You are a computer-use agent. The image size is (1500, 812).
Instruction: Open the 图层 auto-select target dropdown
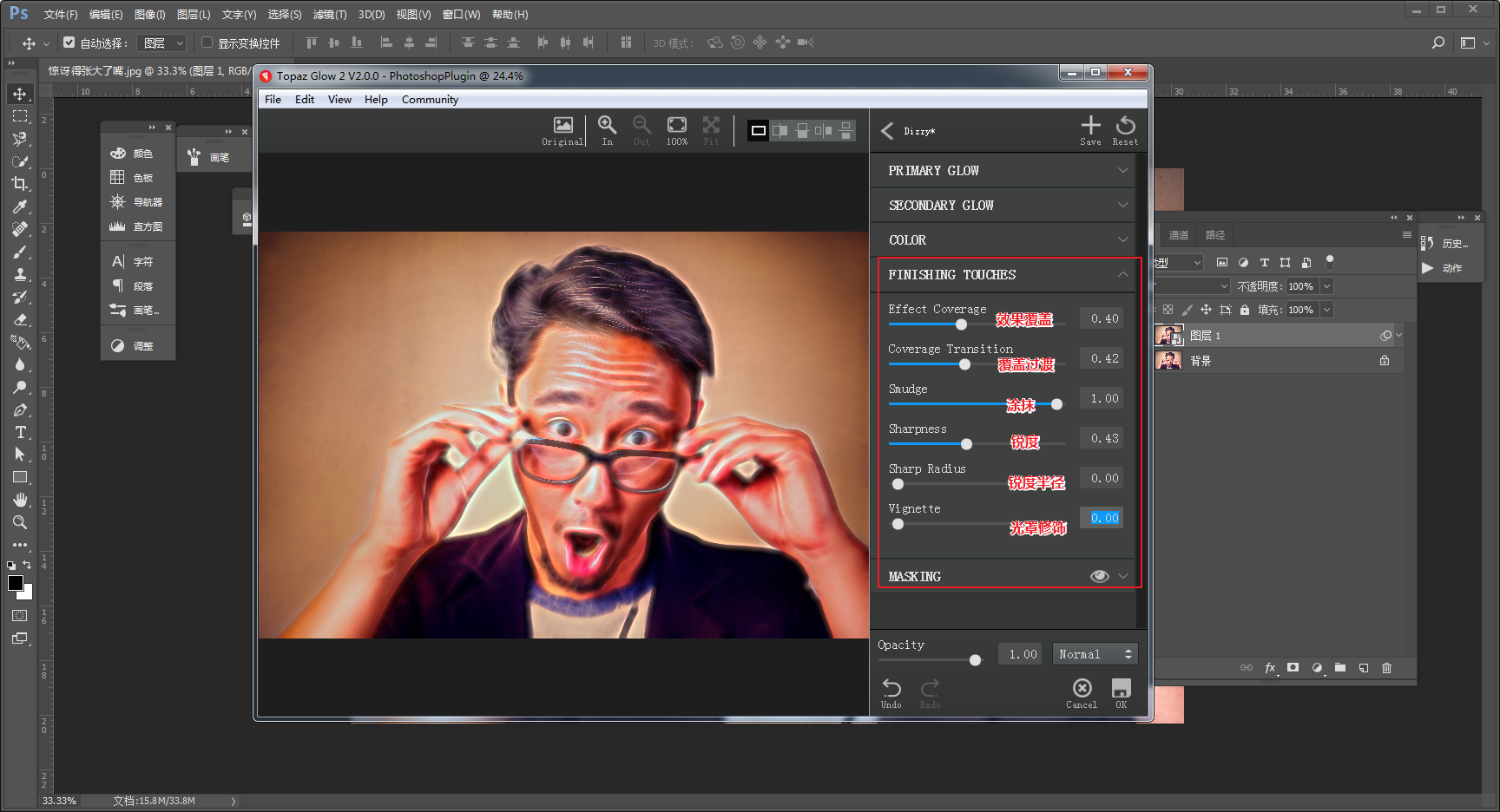(162, 43)
